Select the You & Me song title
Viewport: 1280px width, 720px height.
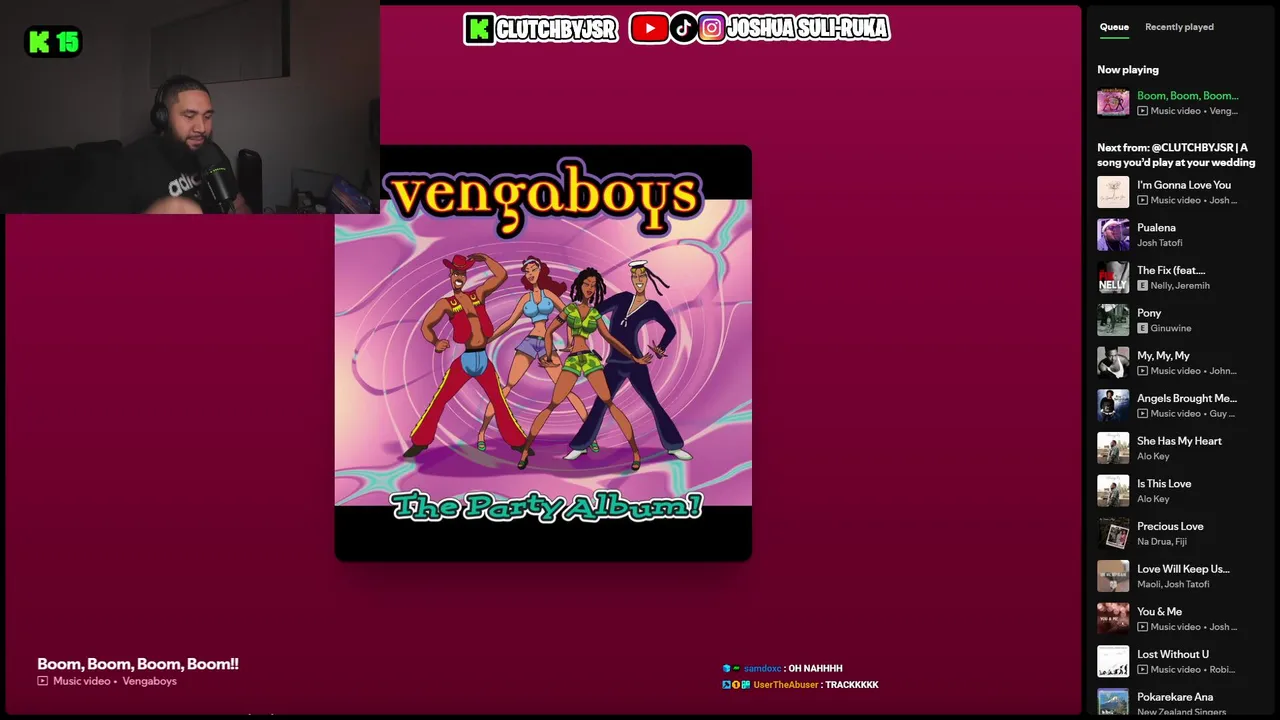pos(1159,612)
